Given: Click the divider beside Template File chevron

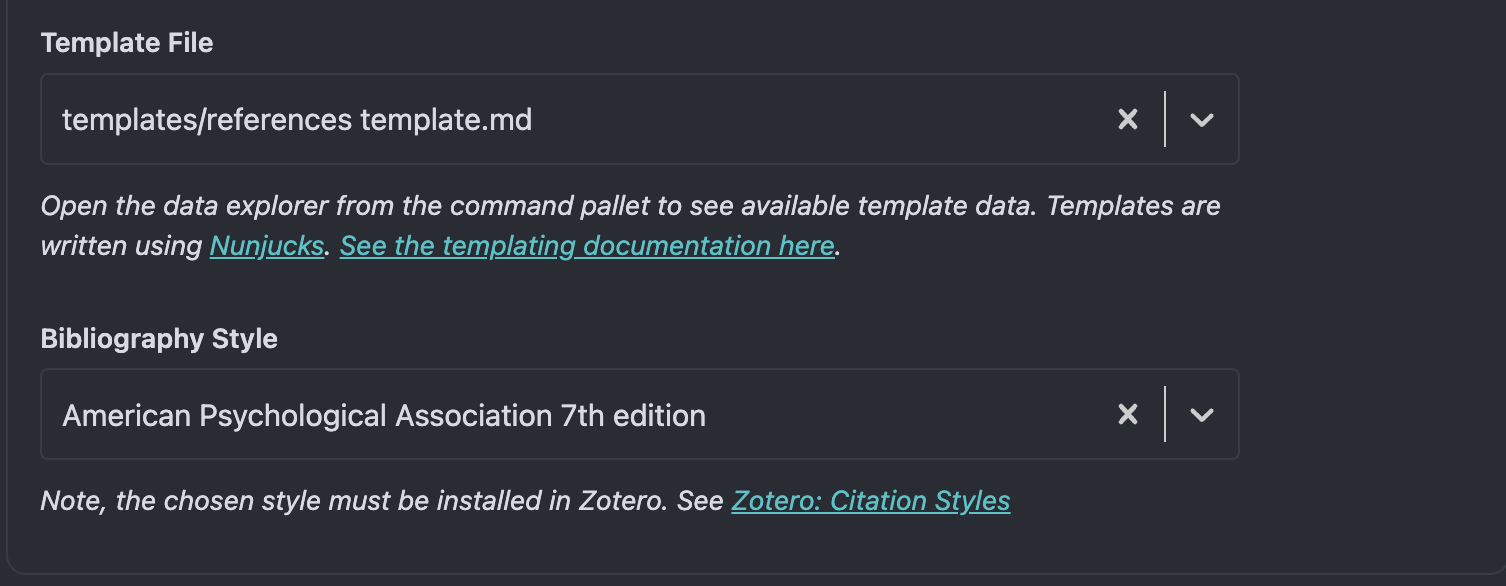Looking at the screenshot, I should coord(1165,119).
